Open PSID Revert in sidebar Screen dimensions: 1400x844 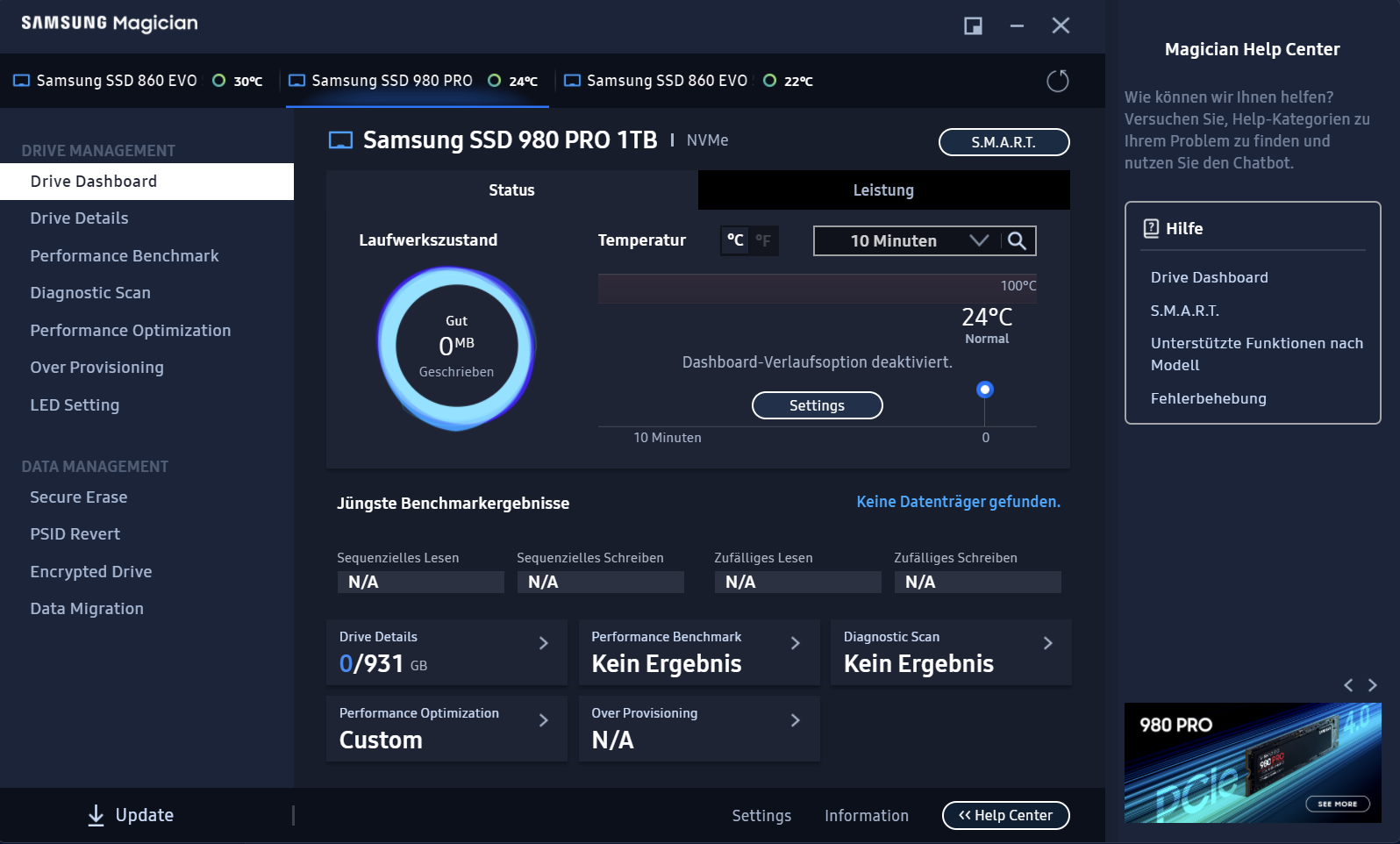point(146,534)
